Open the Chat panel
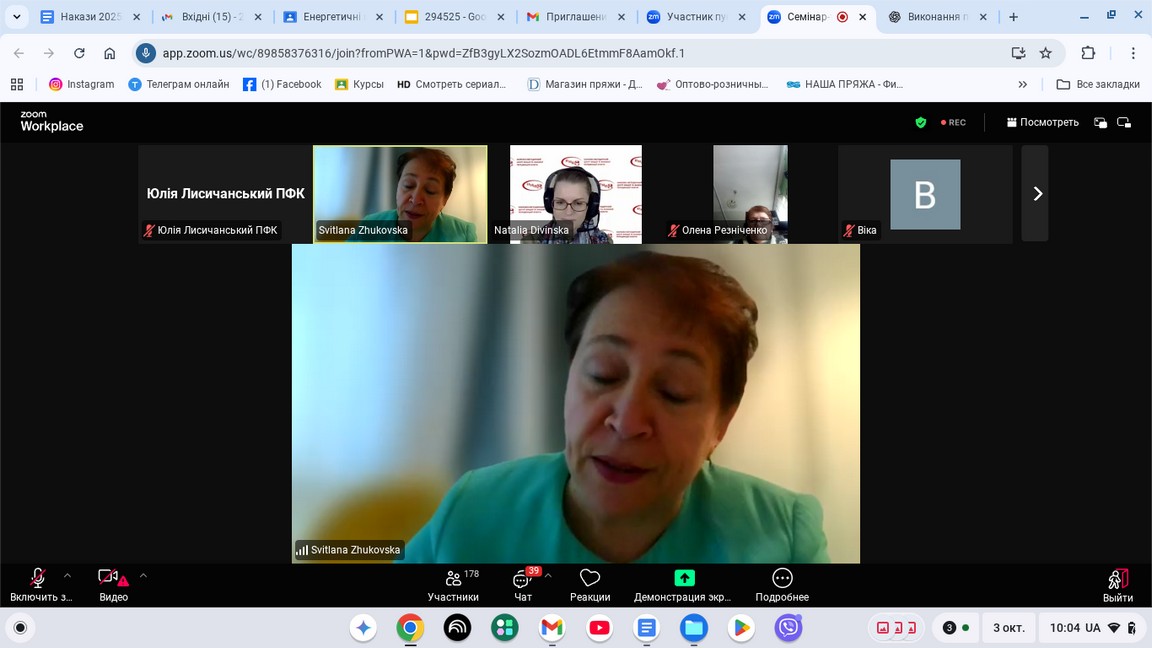Viewport: 1152px width, 648px height. (522, 585)
